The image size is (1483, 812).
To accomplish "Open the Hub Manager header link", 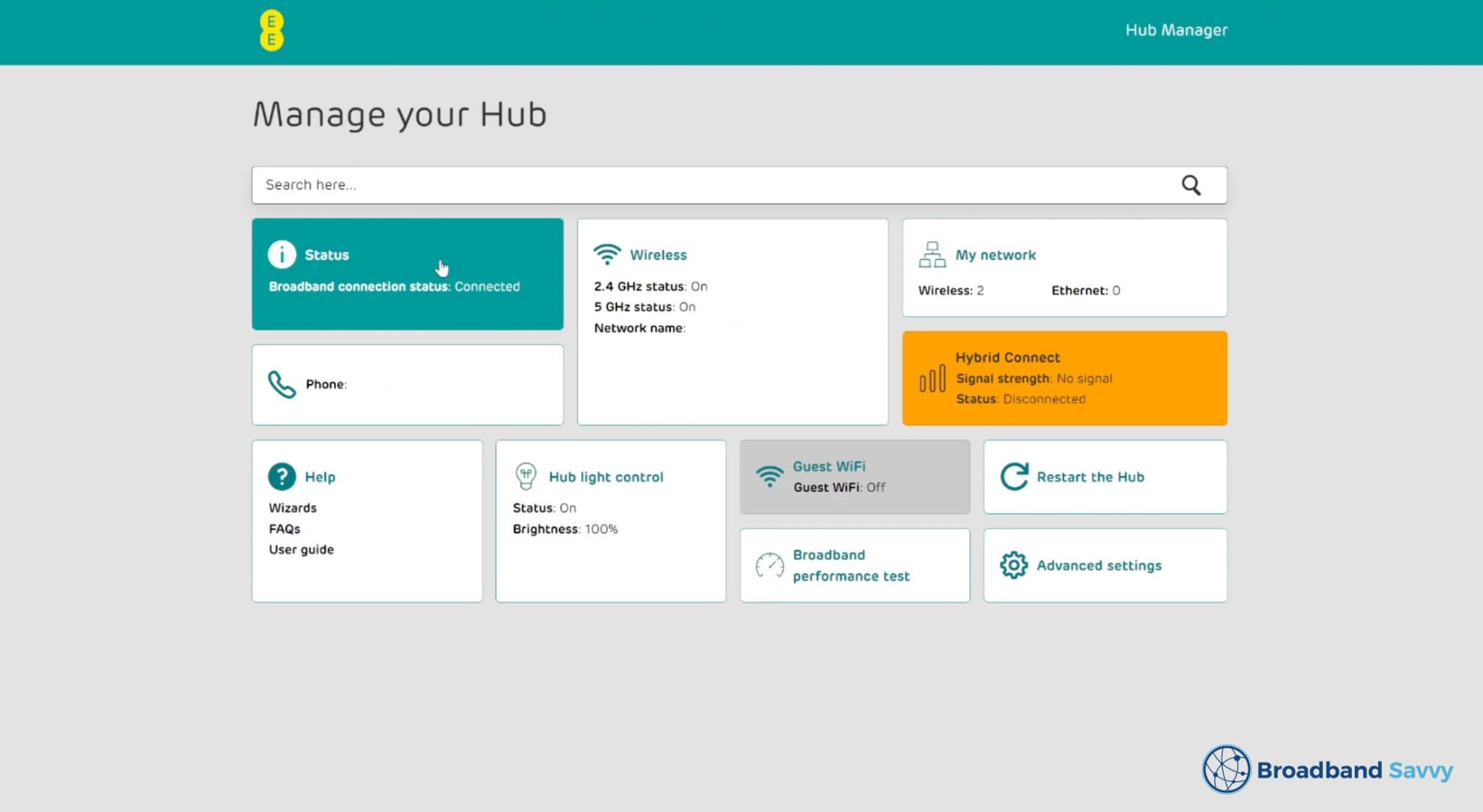I will [x=1176, y=30].
